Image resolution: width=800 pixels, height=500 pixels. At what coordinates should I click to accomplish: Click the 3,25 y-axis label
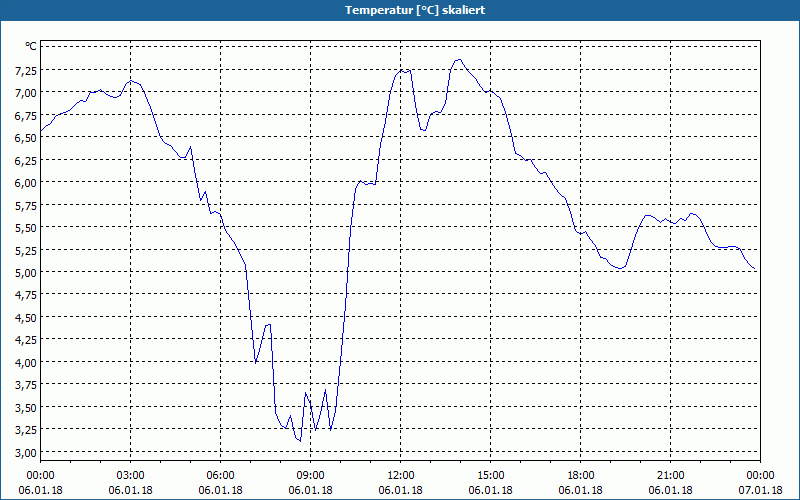26,430
